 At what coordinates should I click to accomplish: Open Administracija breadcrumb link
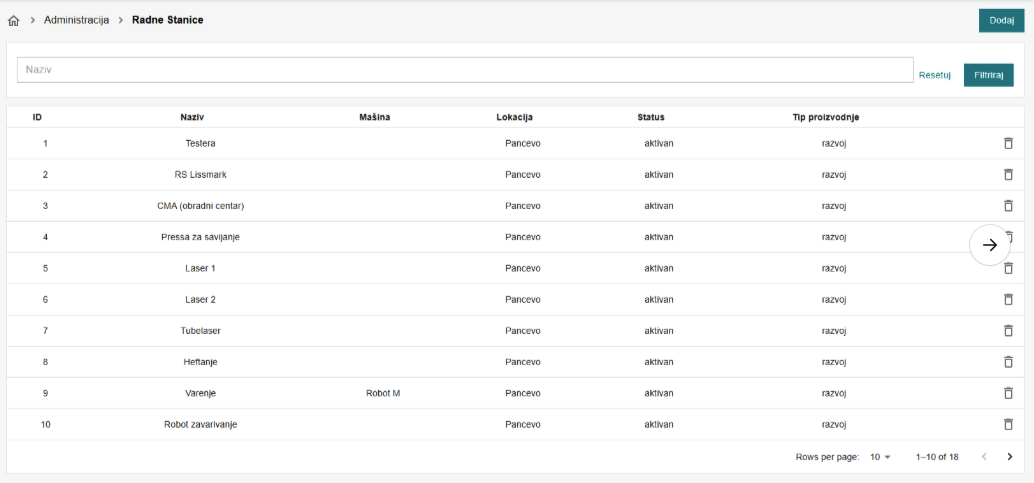pos(76,20)
